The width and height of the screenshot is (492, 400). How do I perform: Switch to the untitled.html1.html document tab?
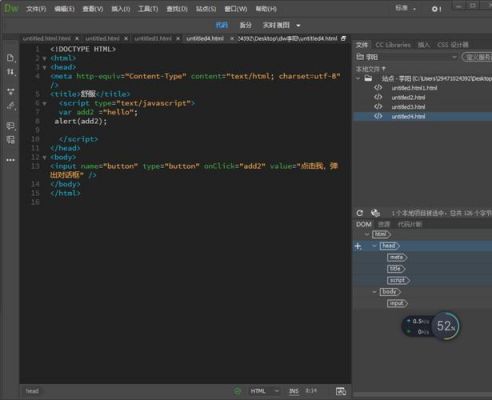pos(46,39)
